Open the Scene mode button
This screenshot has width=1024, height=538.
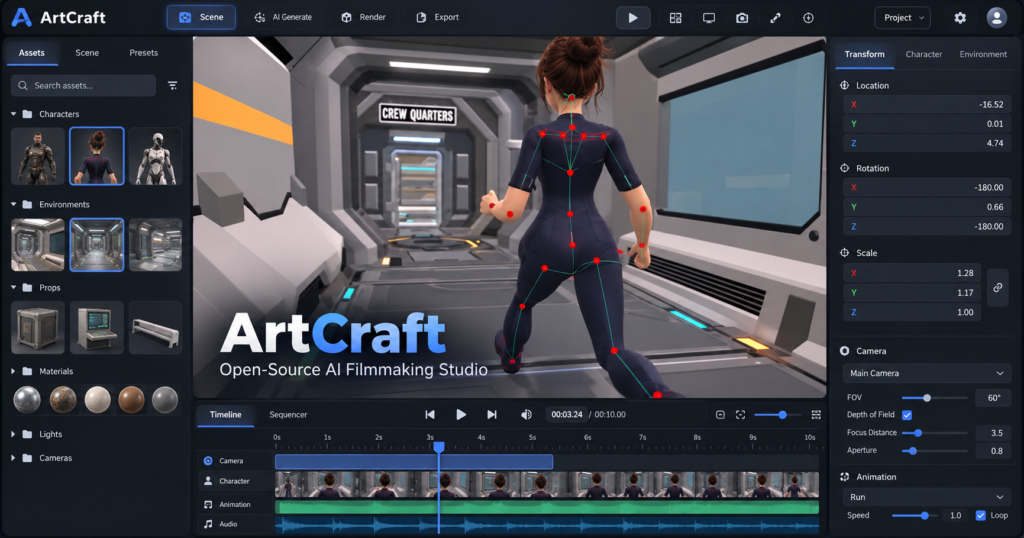point(201,18)
